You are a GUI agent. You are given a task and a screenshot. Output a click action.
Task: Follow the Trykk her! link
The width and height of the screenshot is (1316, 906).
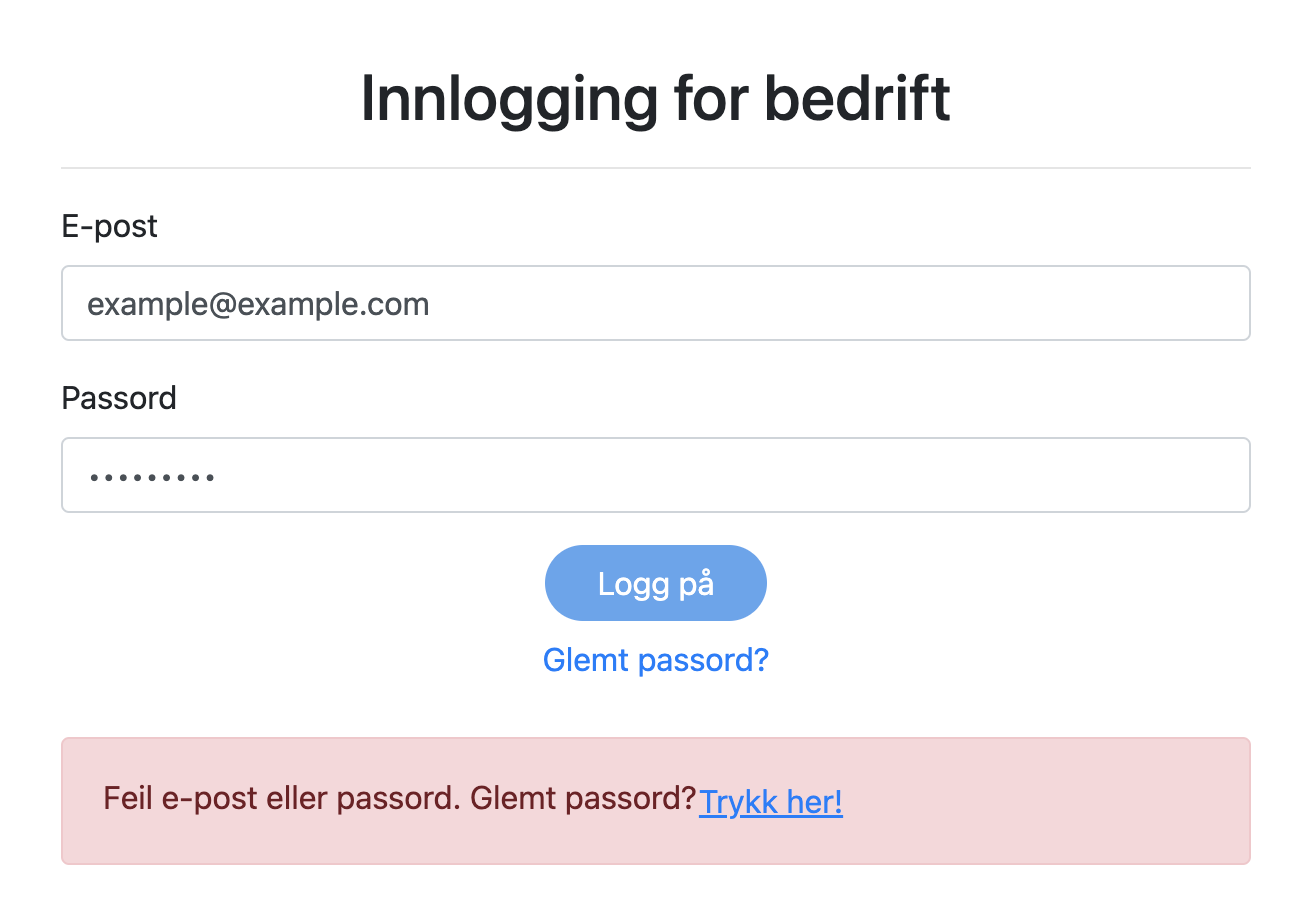(771, 802)
